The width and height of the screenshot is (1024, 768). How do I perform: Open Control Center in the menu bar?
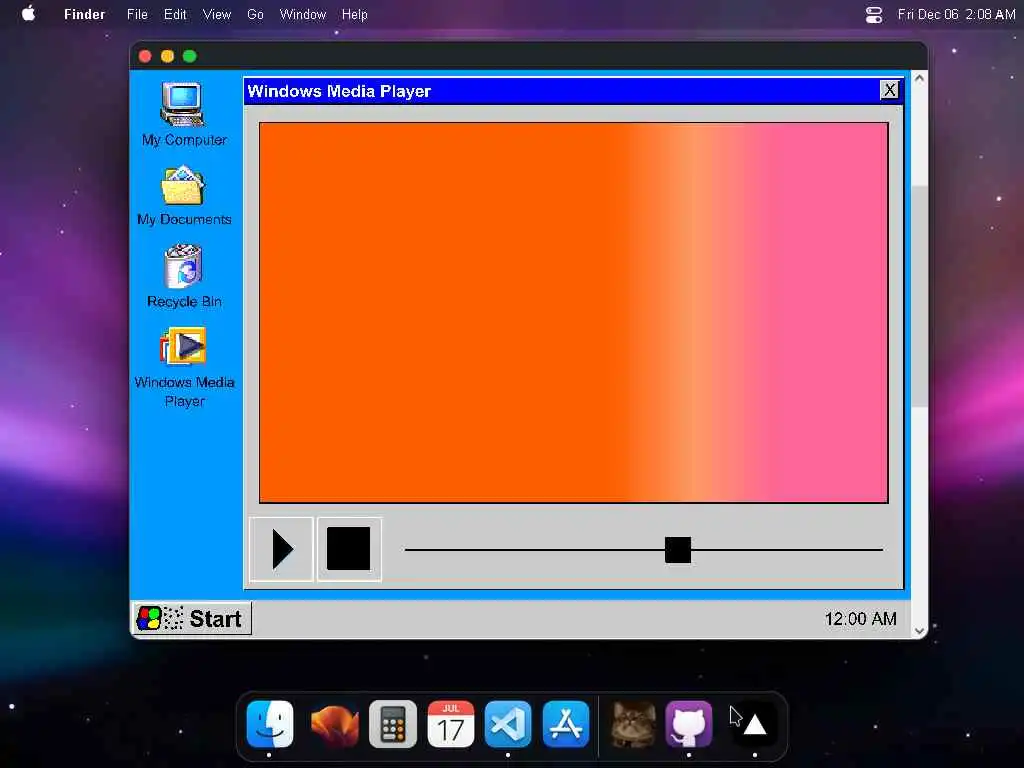(874, 14)
